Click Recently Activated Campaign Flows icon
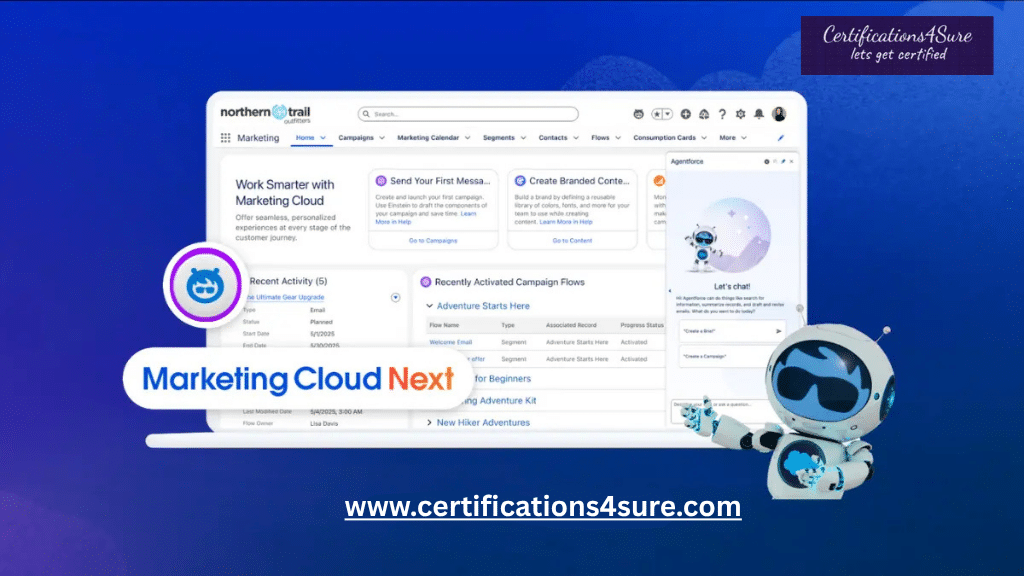1024x576 pixels. [426, 282]
